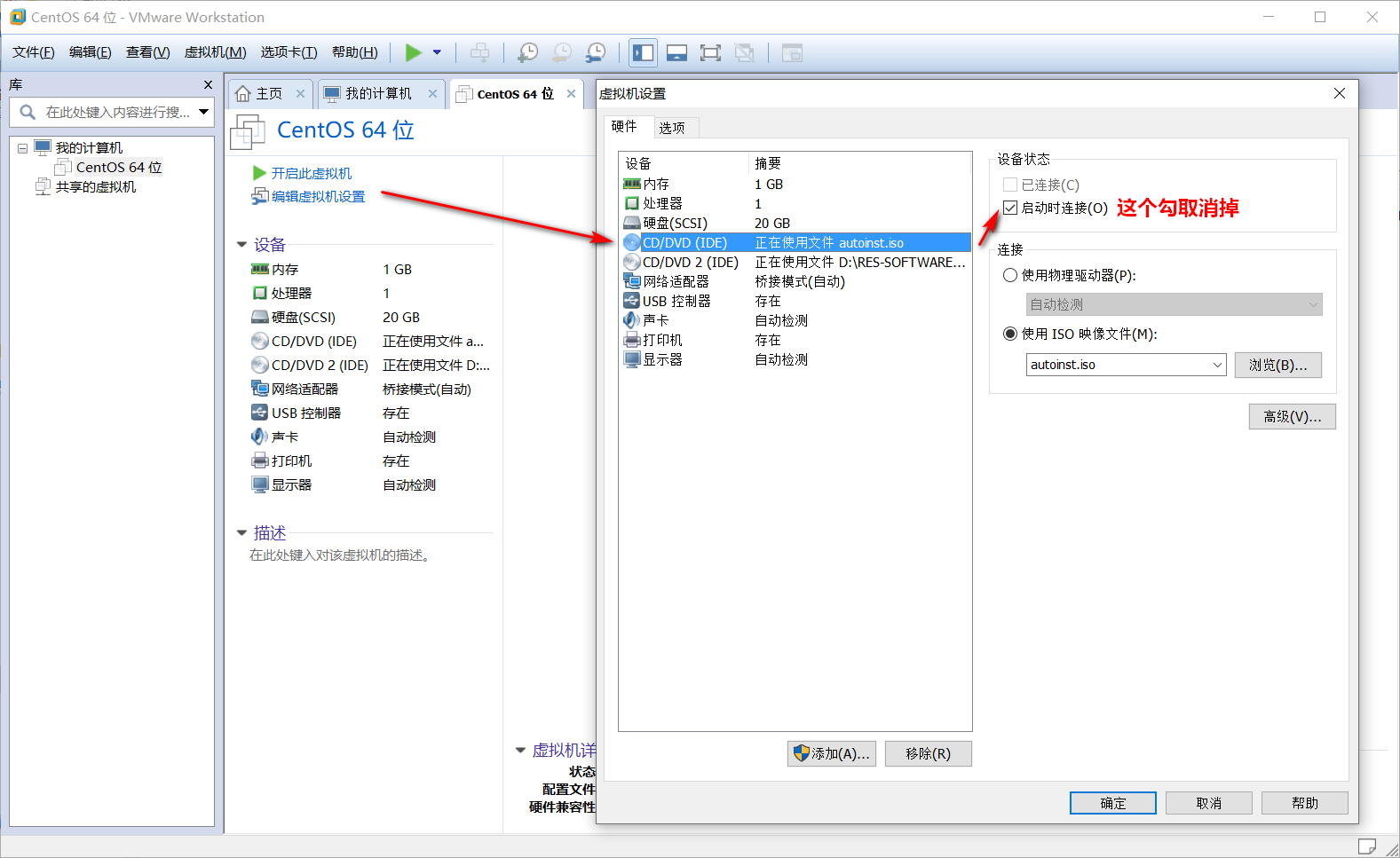Select CentOS 64 位 in library tree

[x=118, y=167]
